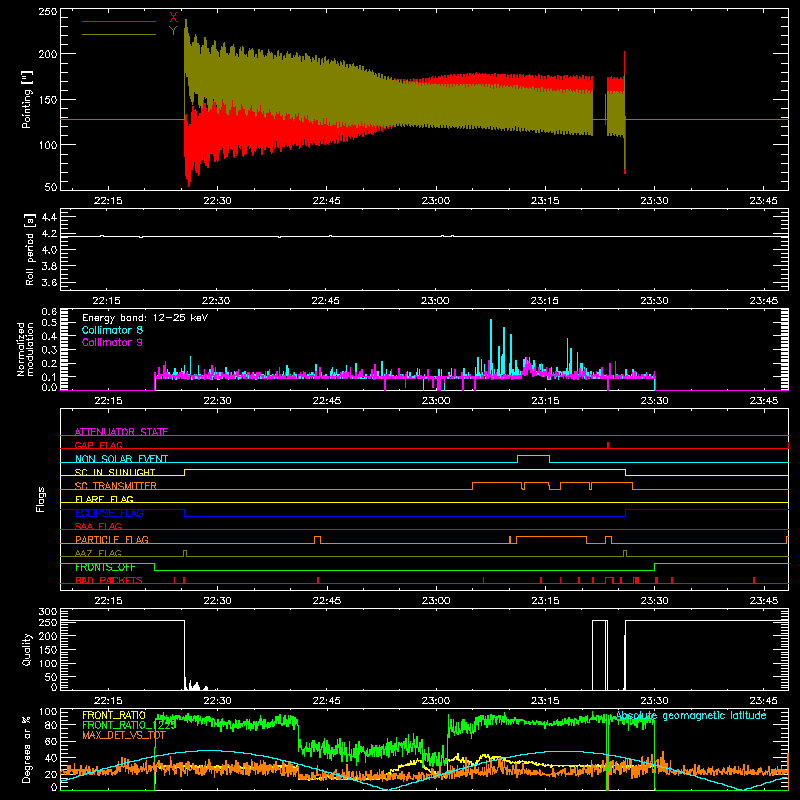Click the SC_TRANSMITTER flag label
Viewport: 800px width, 800px height.
[116, 486]
